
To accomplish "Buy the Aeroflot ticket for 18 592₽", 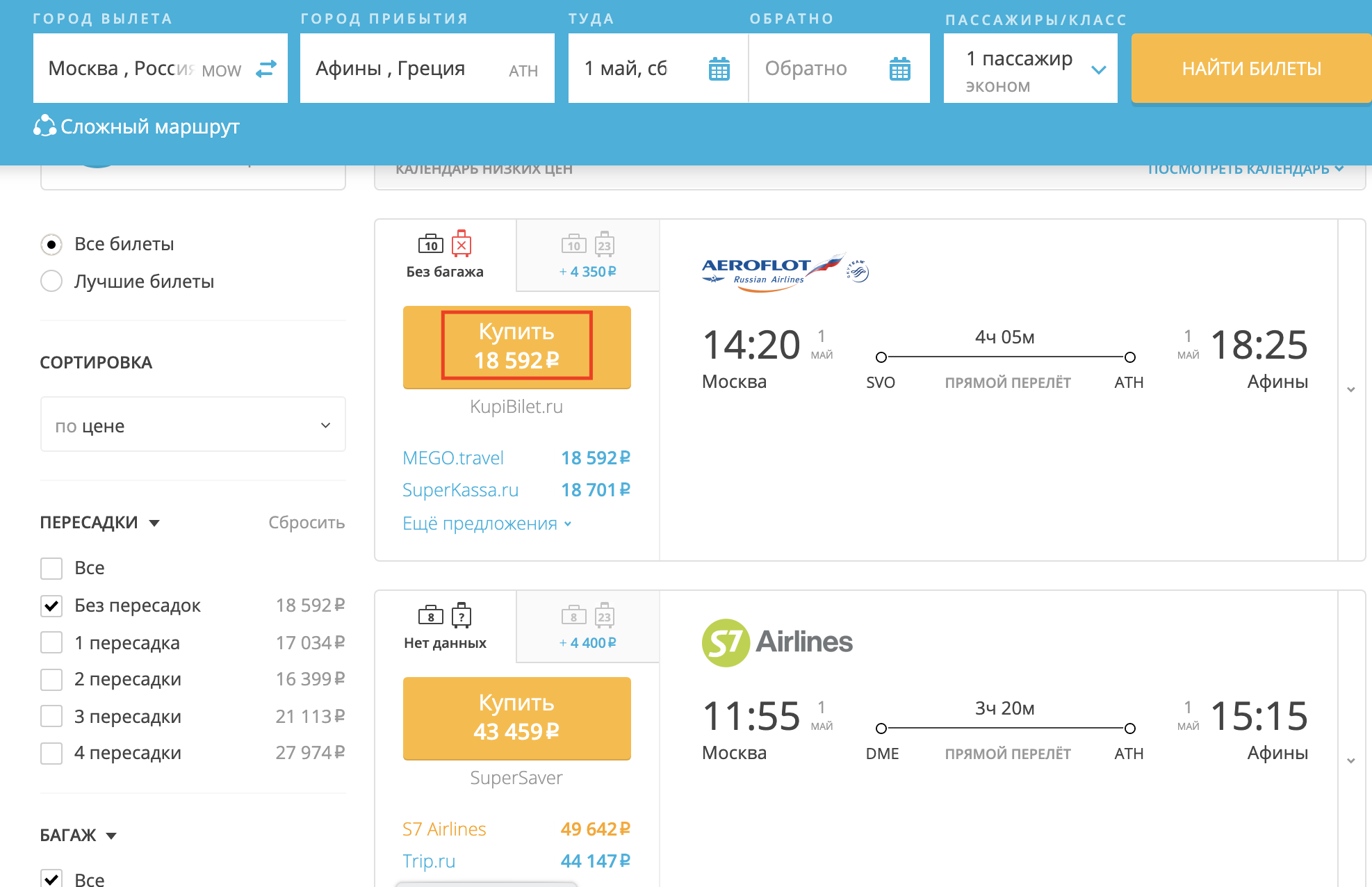I will [x=516, y=346].
